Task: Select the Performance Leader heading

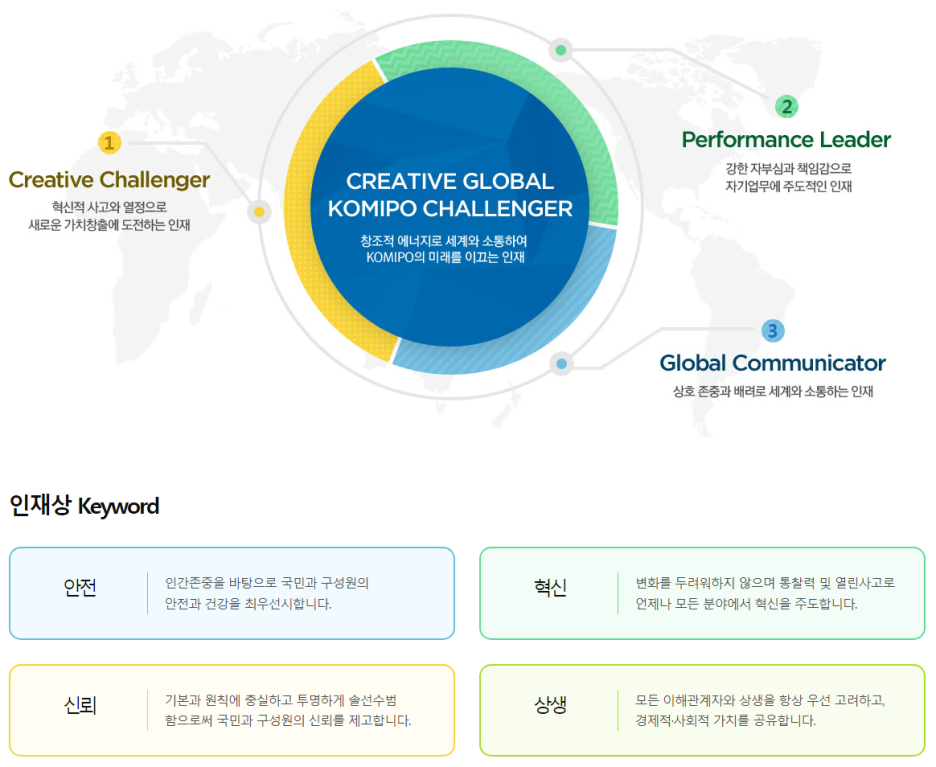Action: 786,140
